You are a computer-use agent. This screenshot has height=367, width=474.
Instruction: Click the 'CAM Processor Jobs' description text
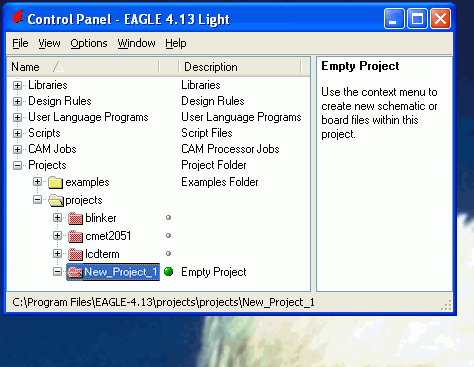click(230, 149)
